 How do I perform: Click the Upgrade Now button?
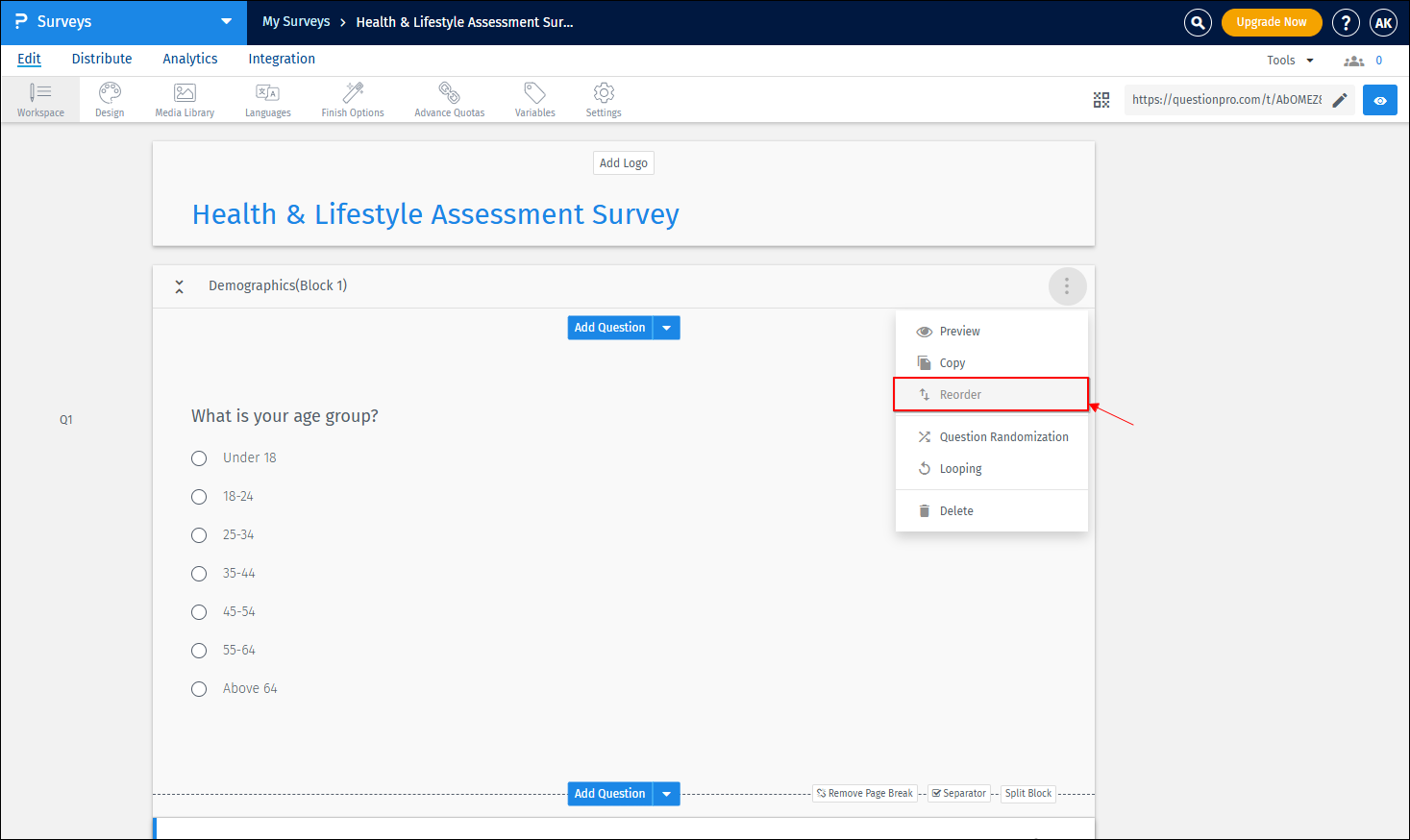(x=1272, y=21)
